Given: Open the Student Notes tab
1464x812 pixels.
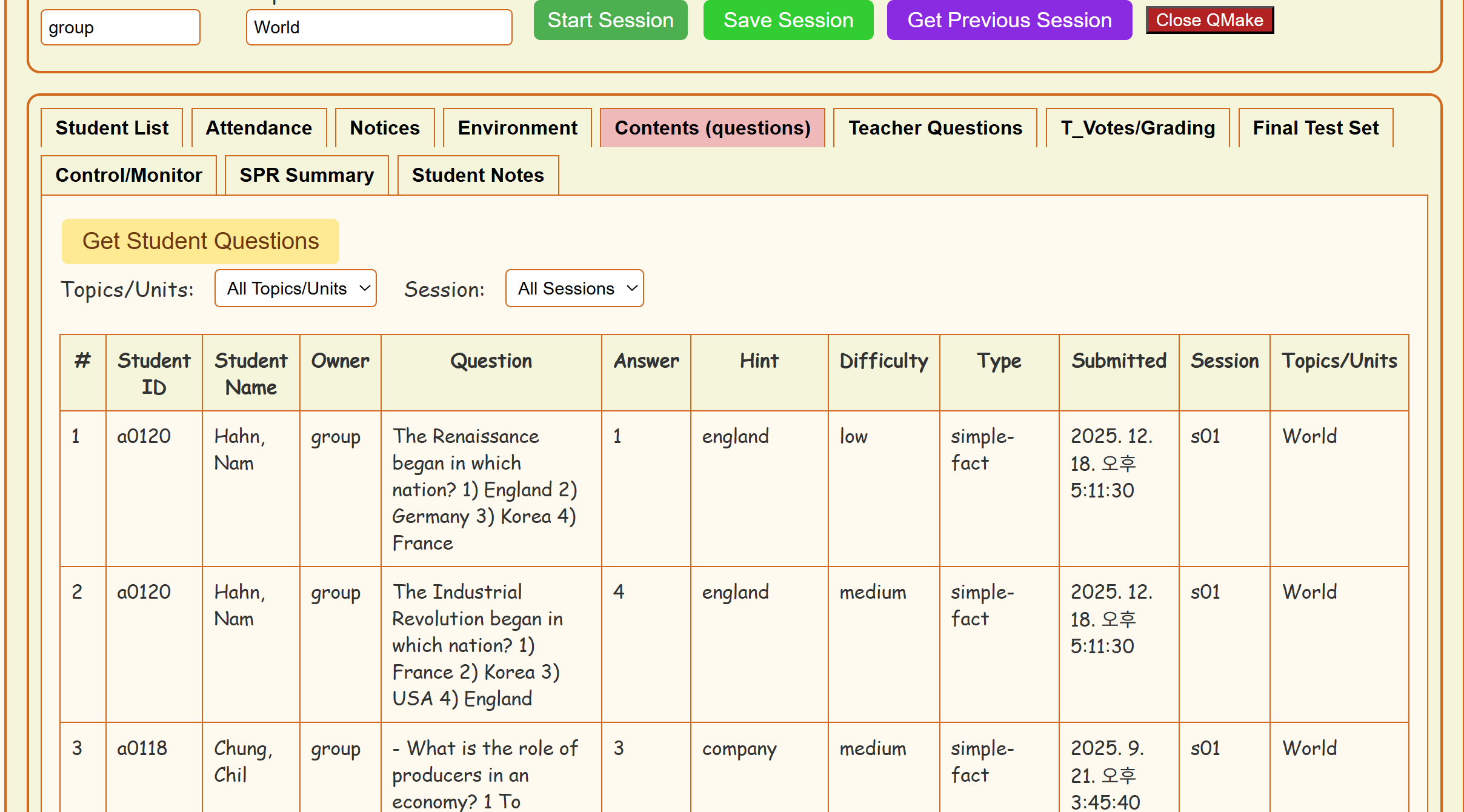Looking at the screenshot, I should click(x=477, y=175).
